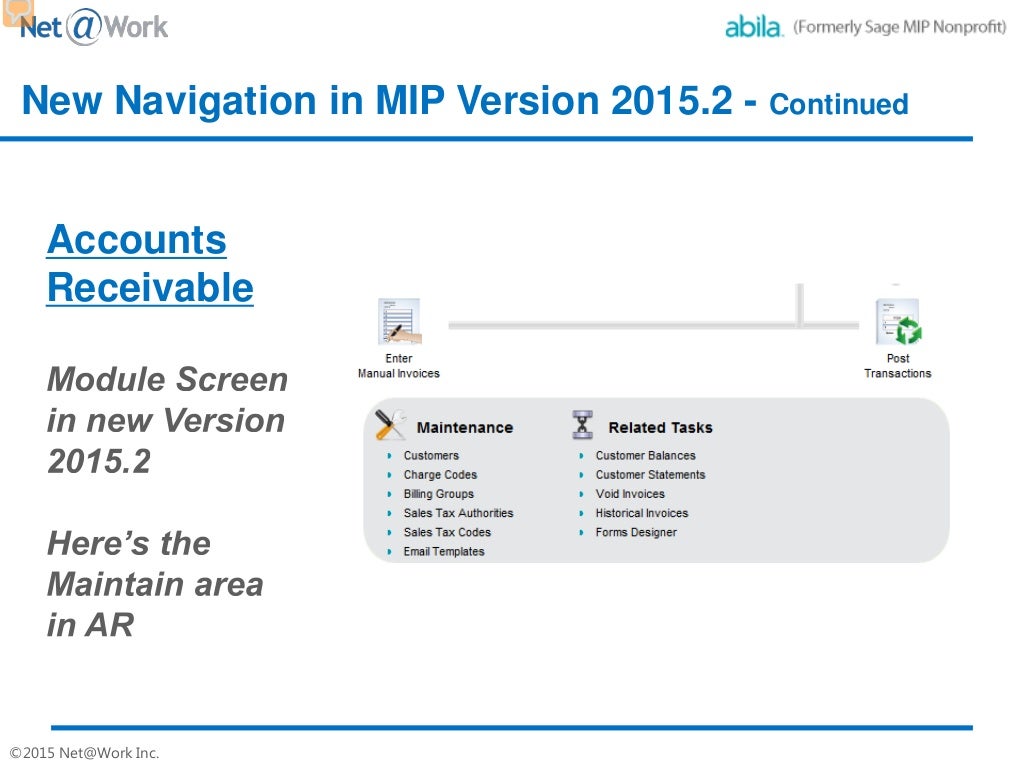Click the bullet arrow beside Customers
The width and height of the screenshot is (1024, 768).
[x=389, y=456]
